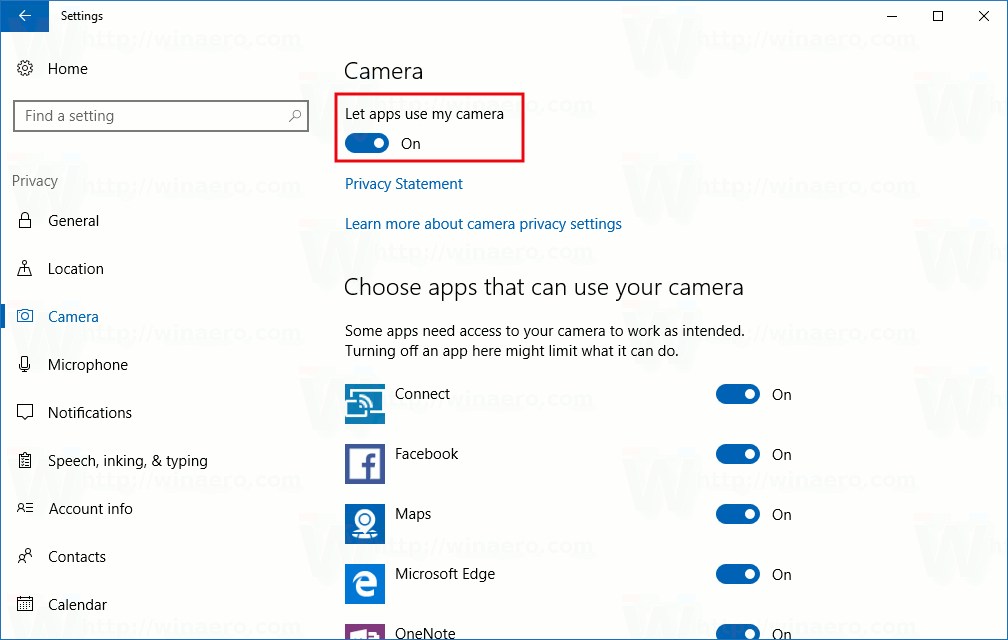The image size is (1008, 640).
Task: Toggle camera access for Facebook
Action: (x=738, y=455)
